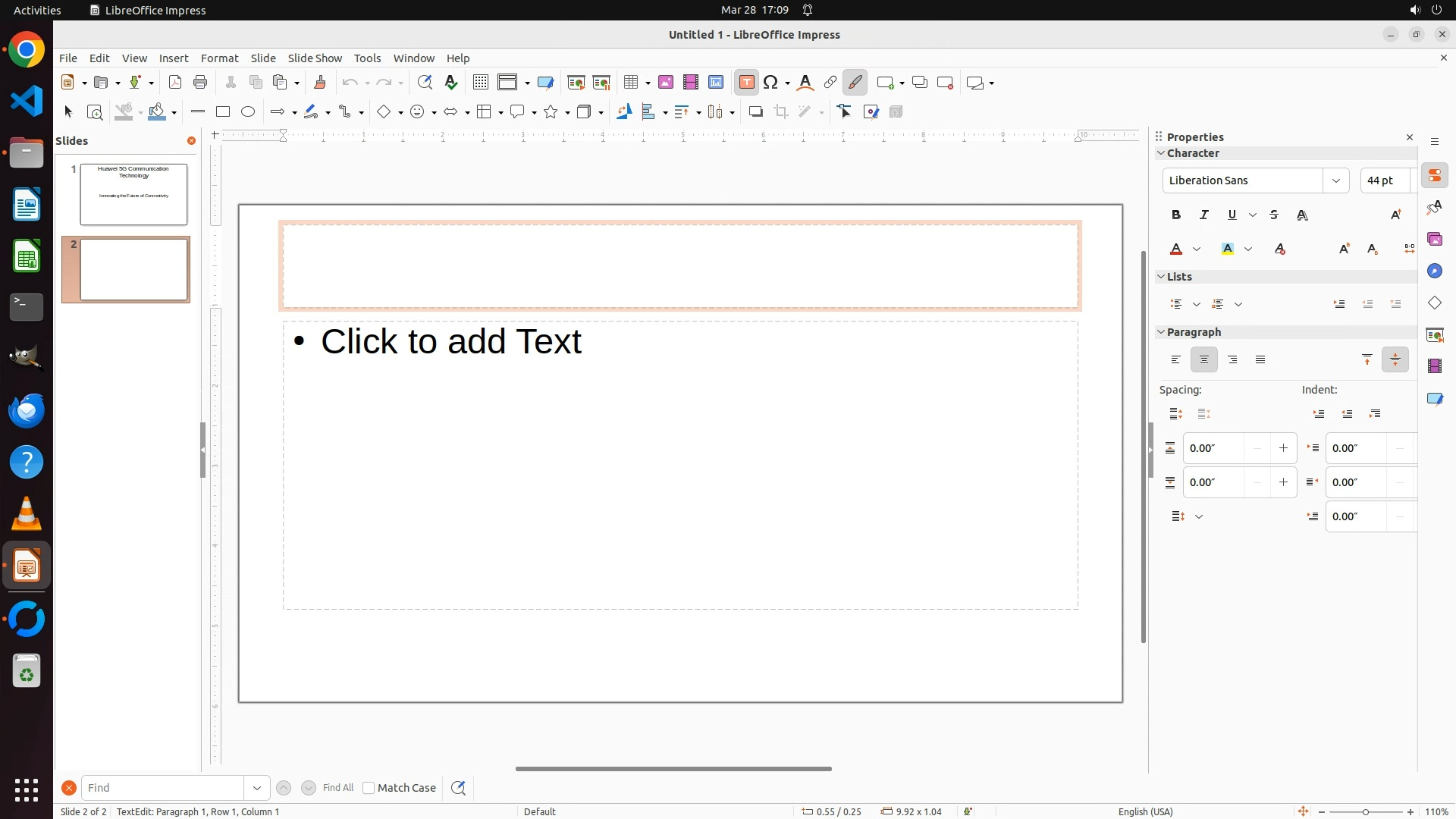Select the Rectangle drawing tool

coord(222,112)
